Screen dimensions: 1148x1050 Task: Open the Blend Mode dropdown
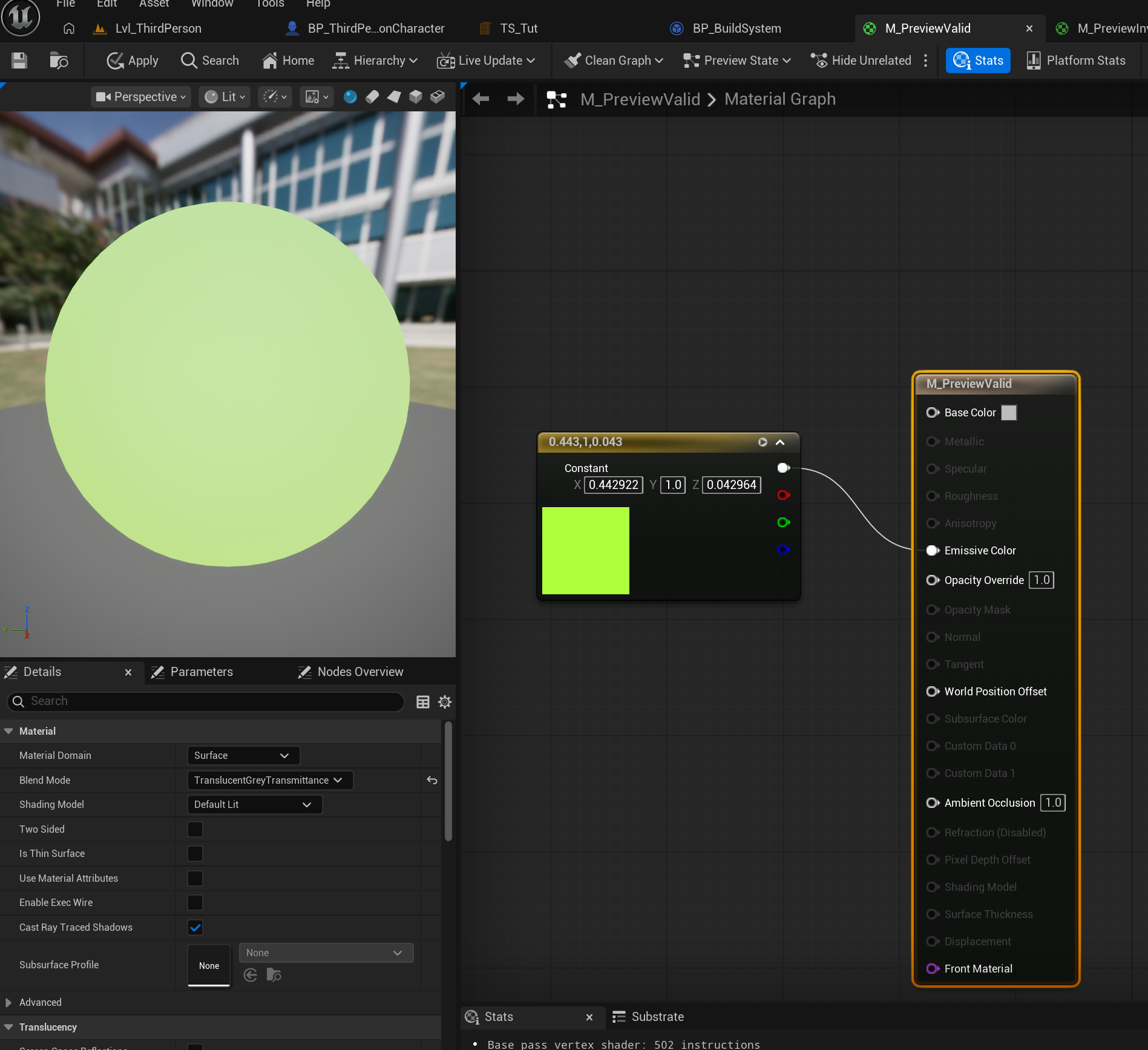click(269, 780)
